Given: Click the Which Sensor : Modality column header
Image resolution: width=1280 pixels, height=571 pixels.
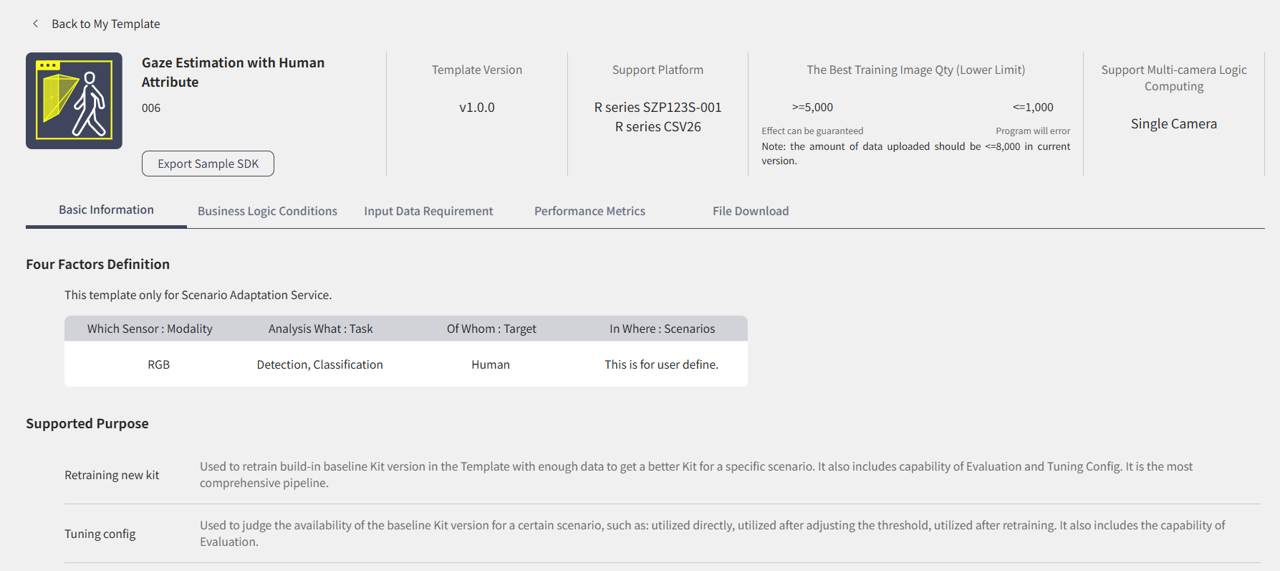Looking at the screenshot, I should point(150,329).
